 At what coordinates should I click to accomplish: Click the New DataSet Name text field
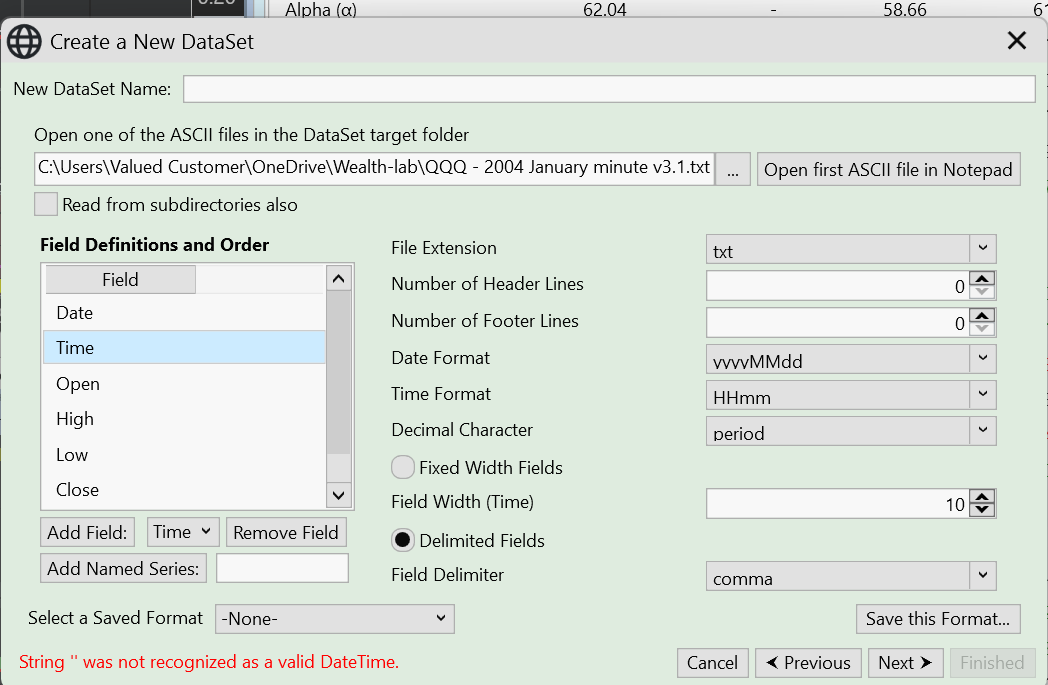[x=608, y=89]
